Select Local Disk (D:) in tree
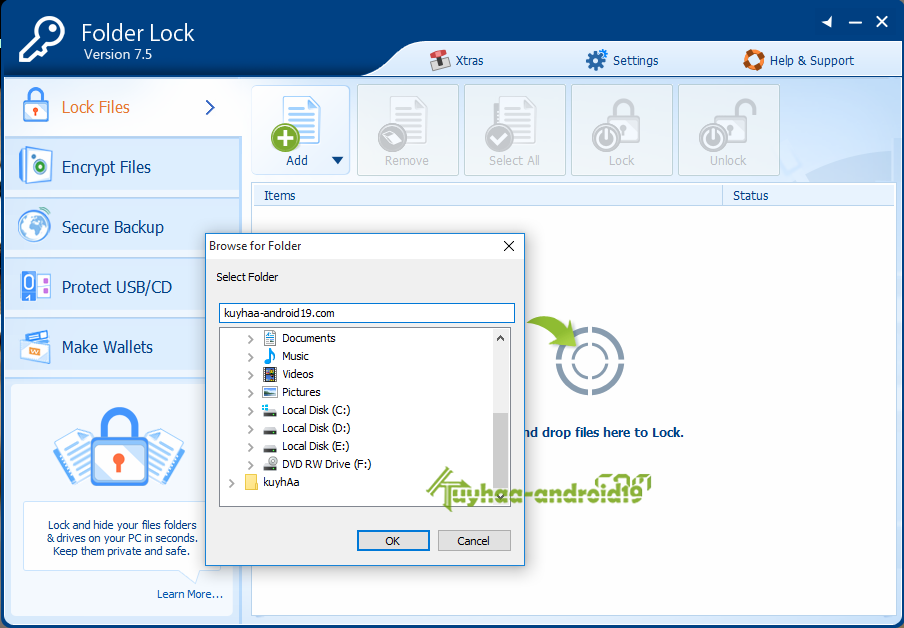904x628 pixels. click(x=316, y=428)
